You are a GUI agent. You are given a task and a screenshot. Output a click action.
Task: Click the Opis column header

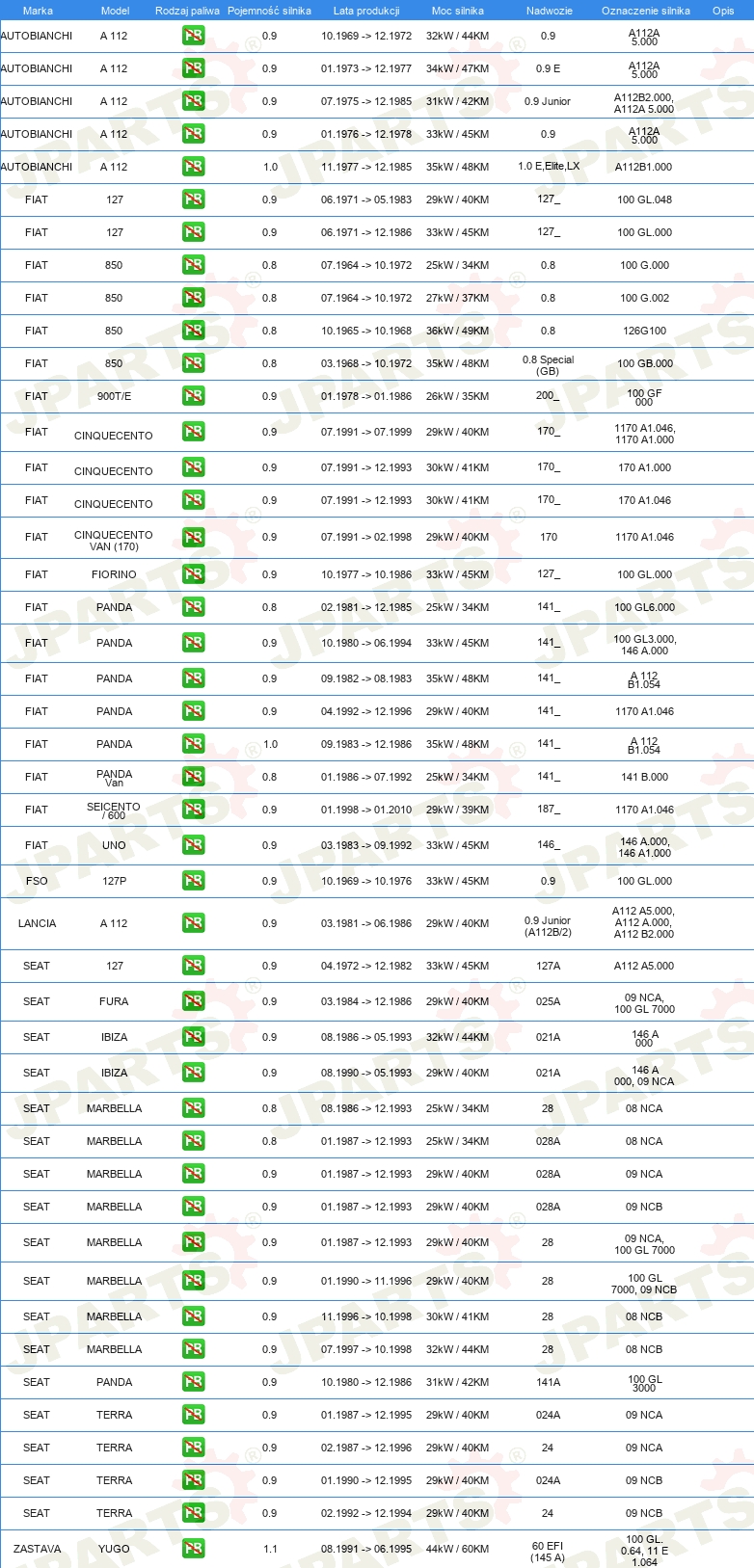[x=723, y=11]
